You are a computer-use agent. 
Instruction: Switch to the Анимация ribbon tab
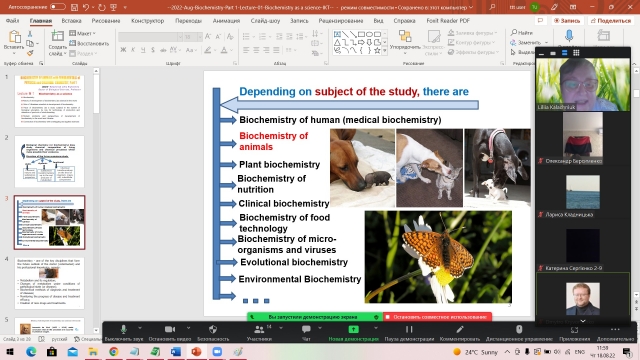(226, 20)
